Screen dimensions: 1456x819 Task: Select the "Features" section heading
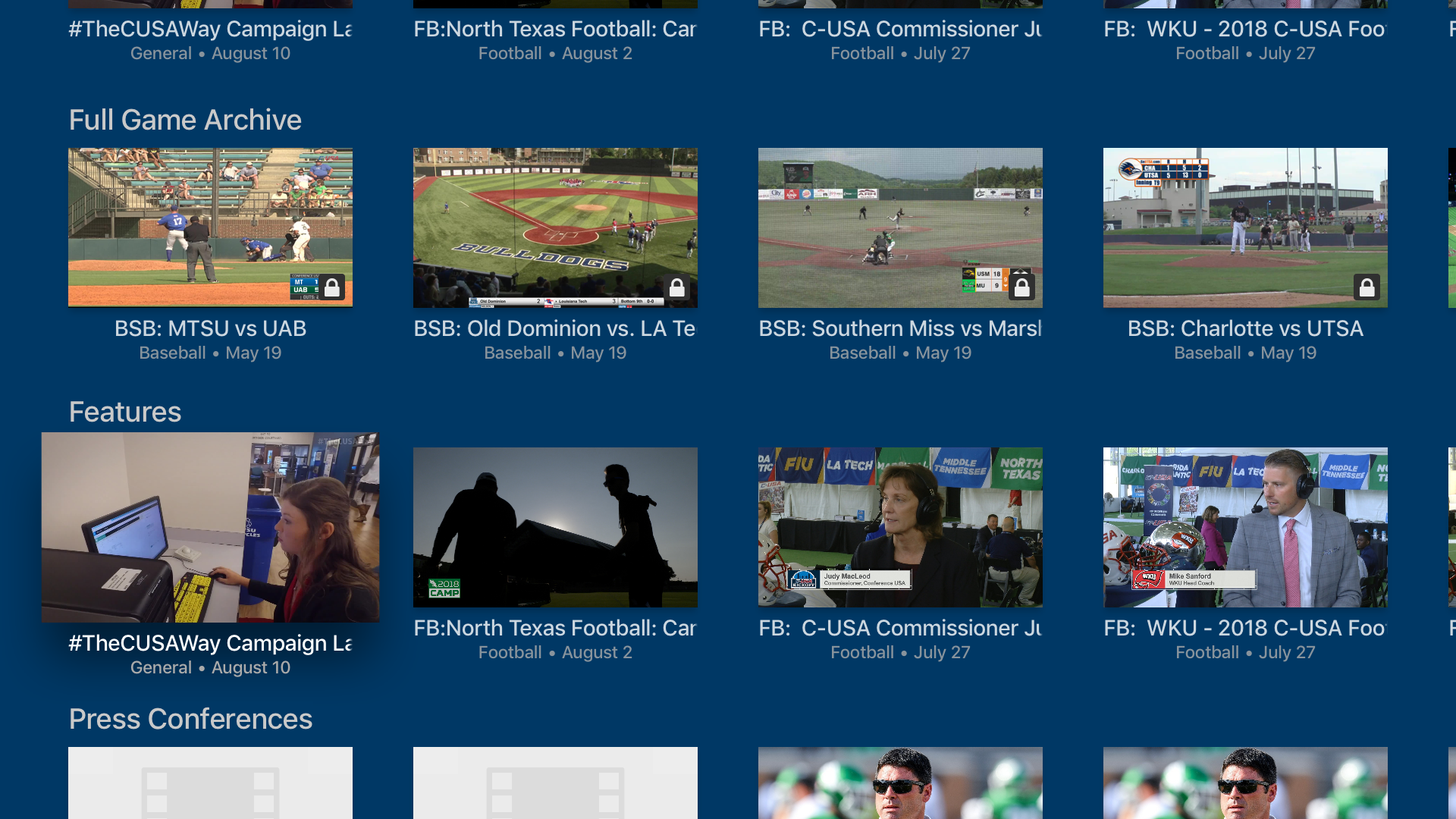[x=125, y=412]
